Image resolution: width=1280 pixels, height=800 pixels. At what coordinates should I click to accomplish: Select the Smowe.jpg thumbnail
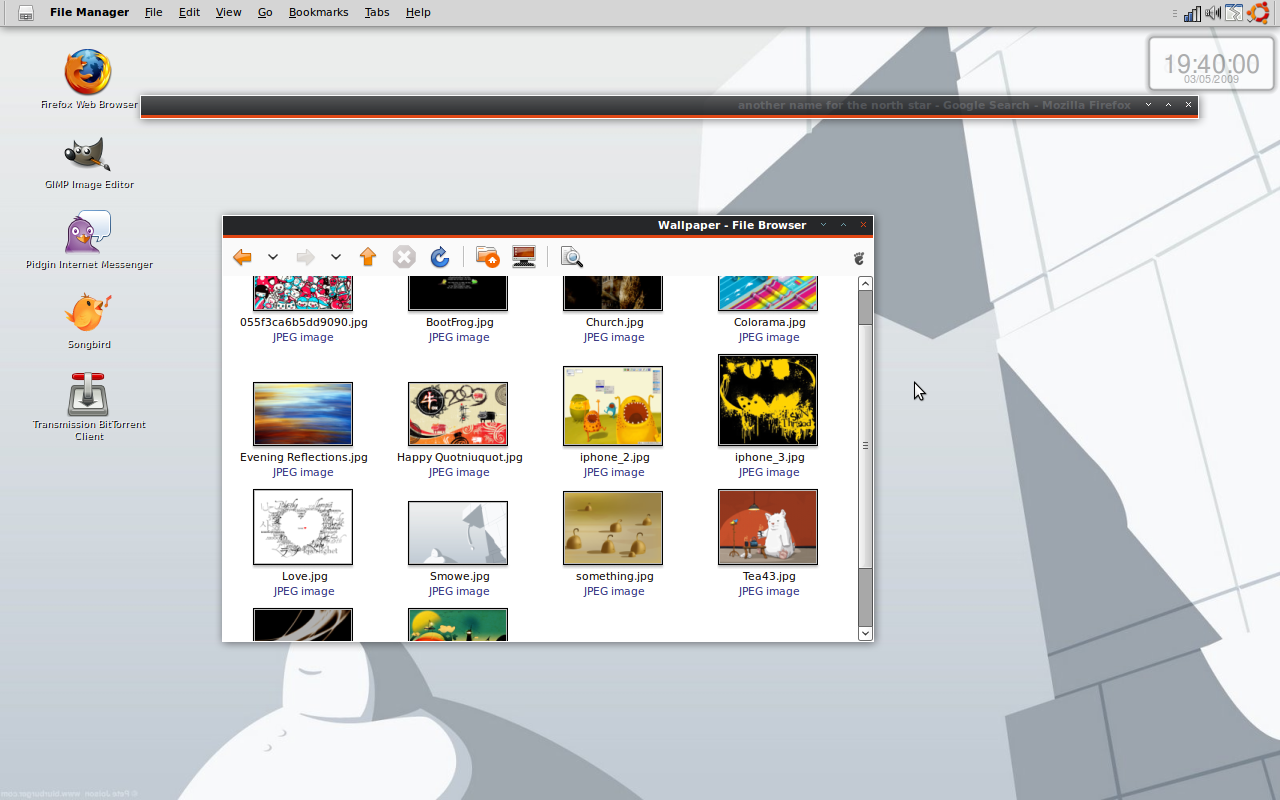[x=458, y=533]
